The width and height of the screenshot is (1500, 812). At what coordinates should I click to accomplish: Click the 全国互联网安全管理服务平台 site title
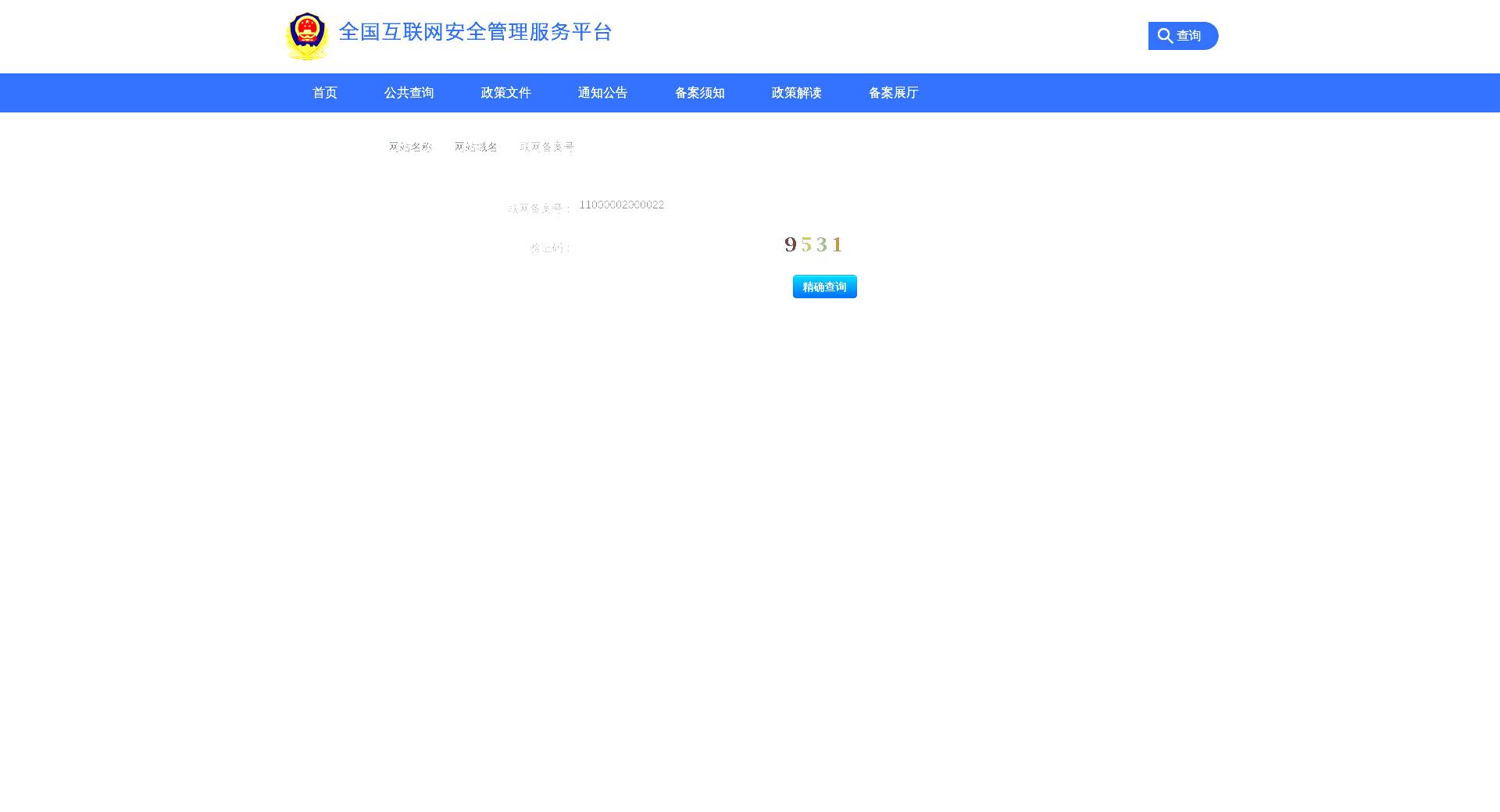(x=475, y=32)
